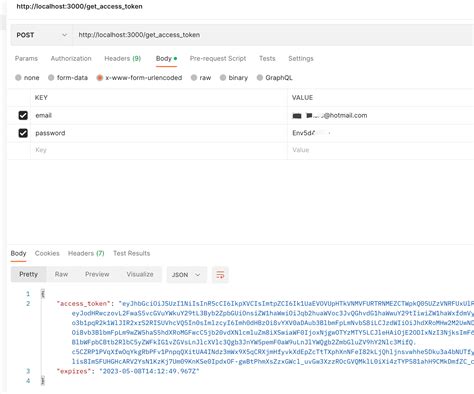Open the Pre-request Script tab
Viewport: 474px width, 394px height.
point(218,58)
